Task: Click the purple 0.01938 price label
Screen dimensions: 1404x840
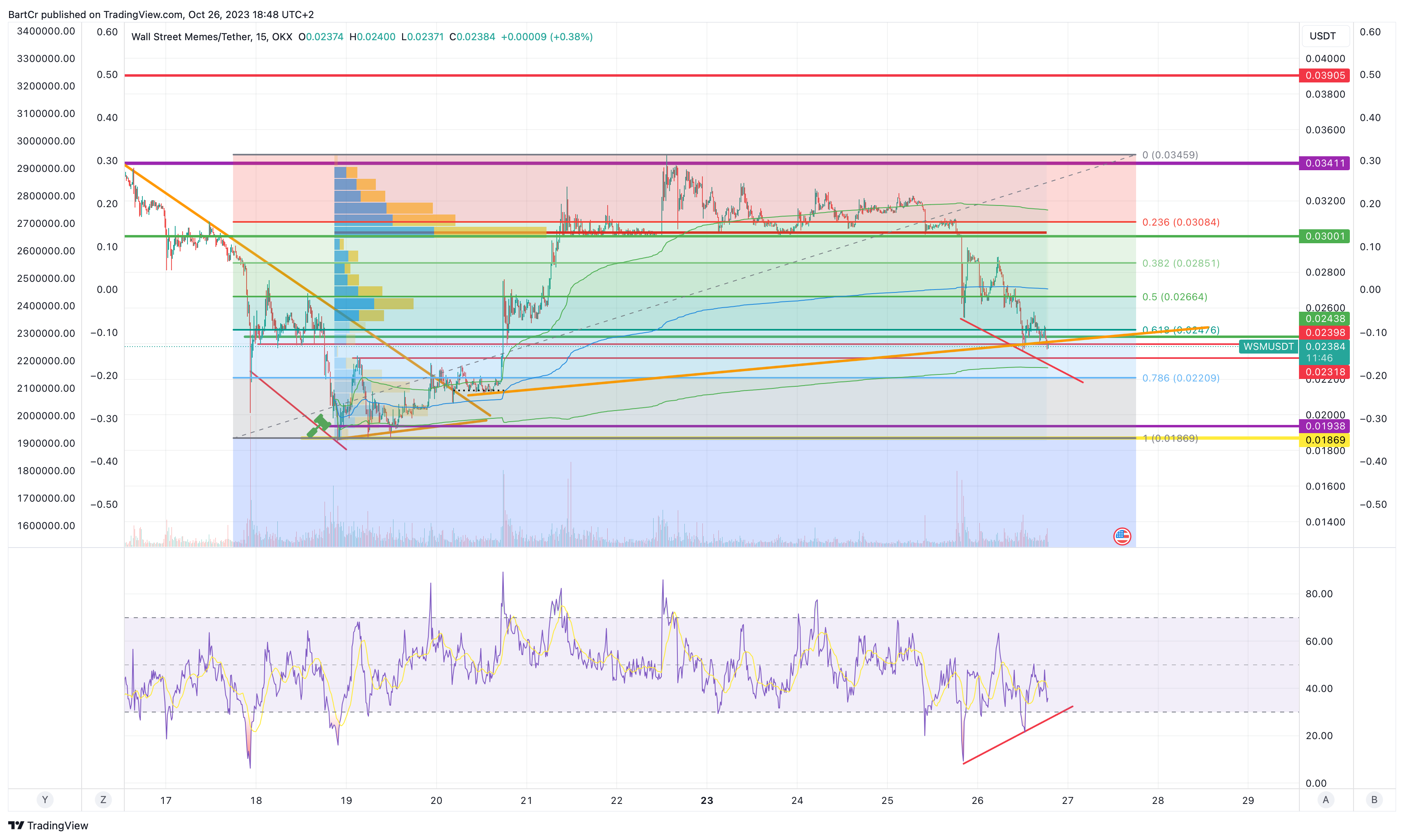Action: 1324,426
